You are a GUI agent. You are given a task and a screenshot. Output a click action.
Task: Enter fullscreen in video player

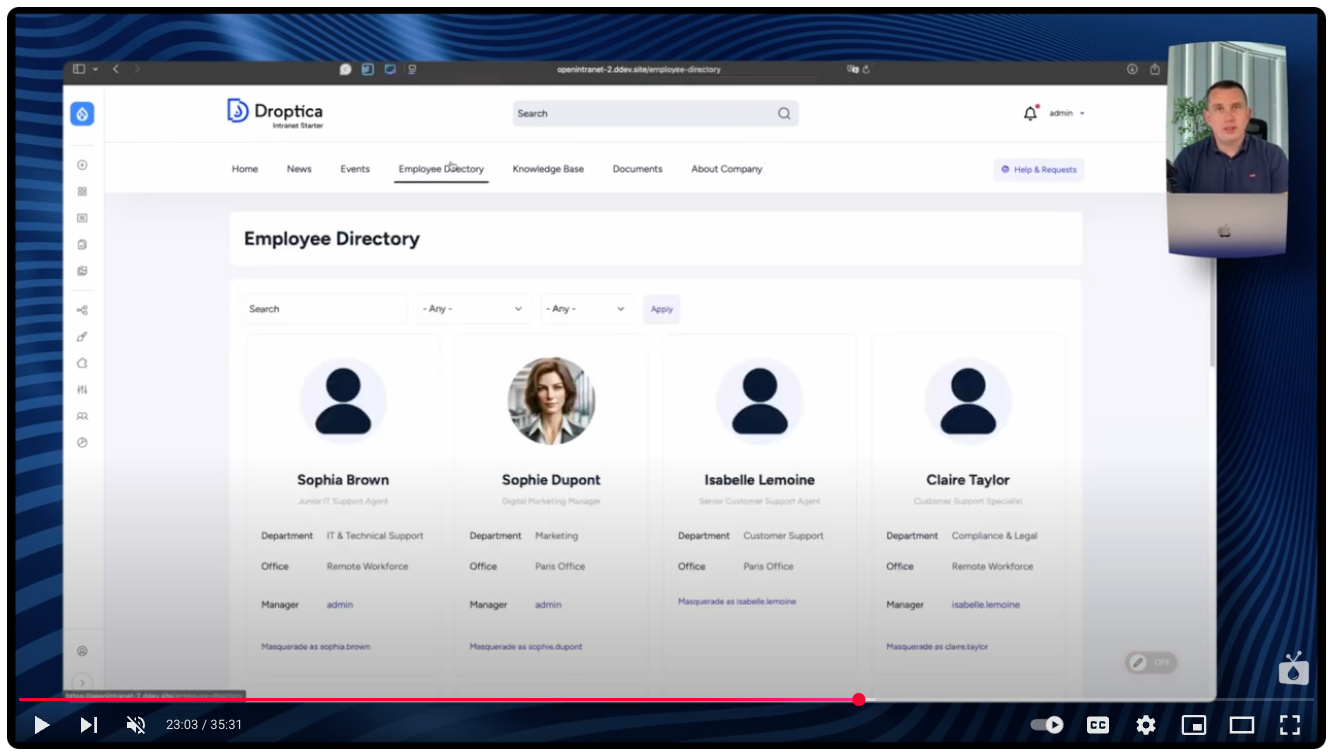coord(1290,725)
